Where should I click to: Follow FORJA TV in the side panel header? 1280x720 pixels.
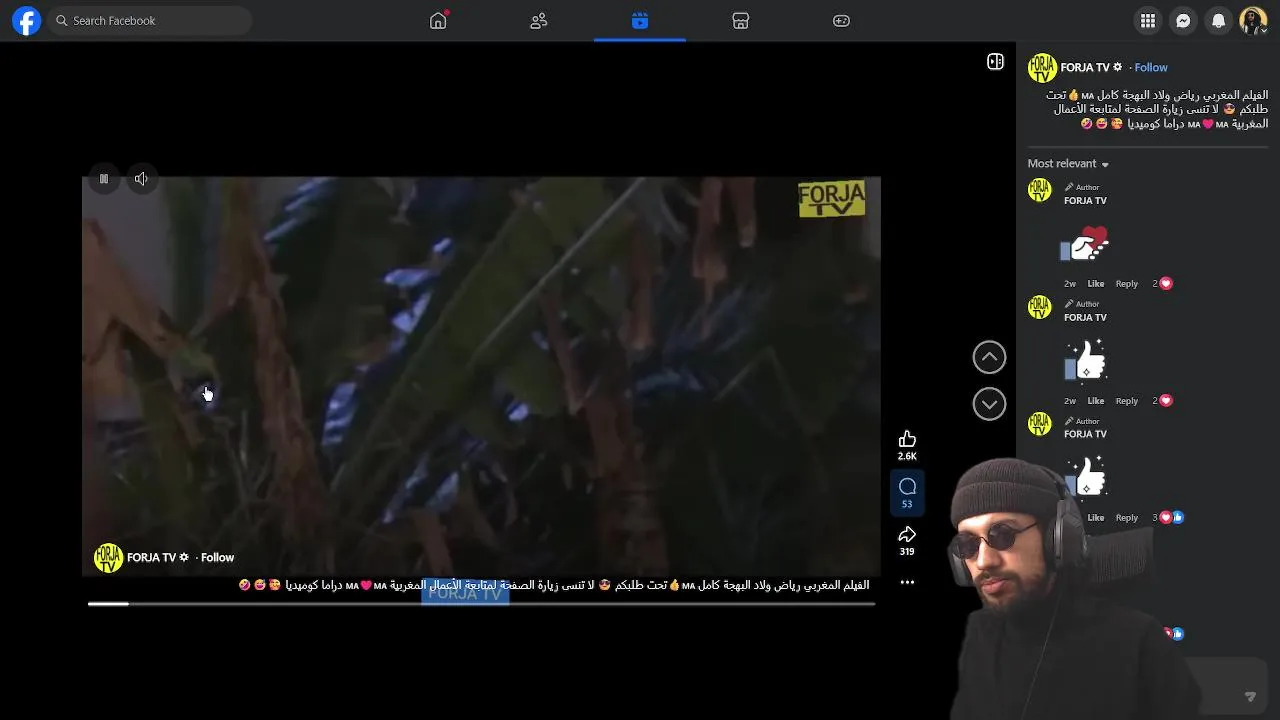pos(1151,67)
